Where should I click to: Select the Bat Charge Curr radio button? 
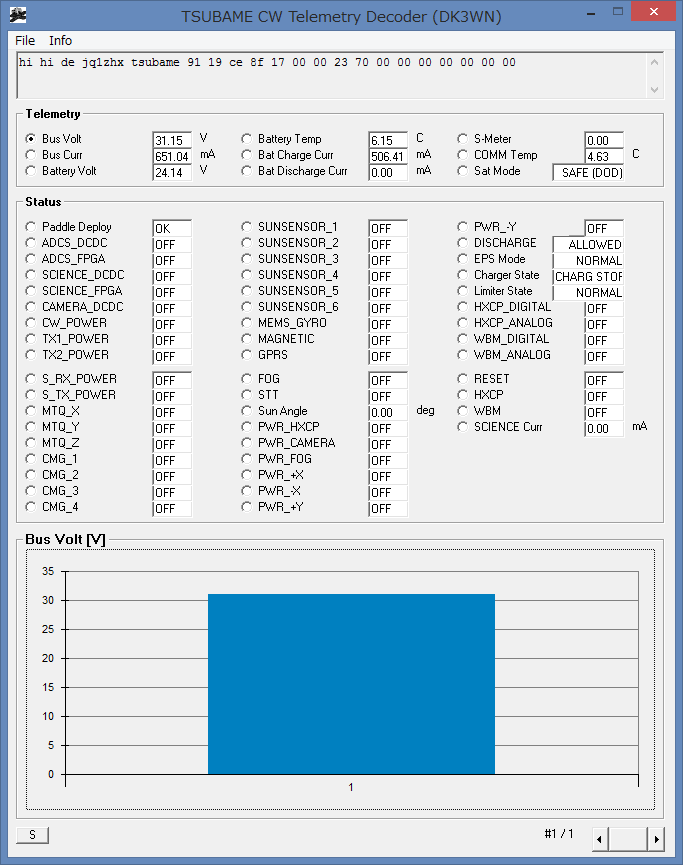(x=247, y=154)
